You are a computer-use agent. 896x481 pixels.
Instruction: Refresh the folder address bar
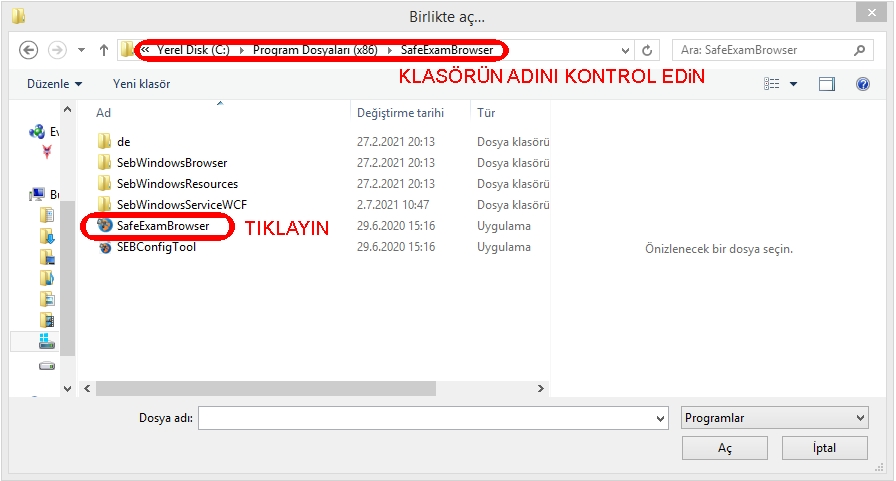coord(648,50)
